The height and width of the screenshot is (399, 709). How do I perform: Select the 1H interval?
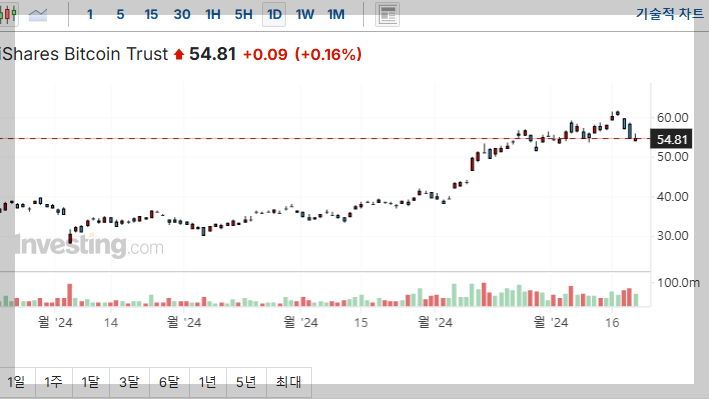(213, 14)
